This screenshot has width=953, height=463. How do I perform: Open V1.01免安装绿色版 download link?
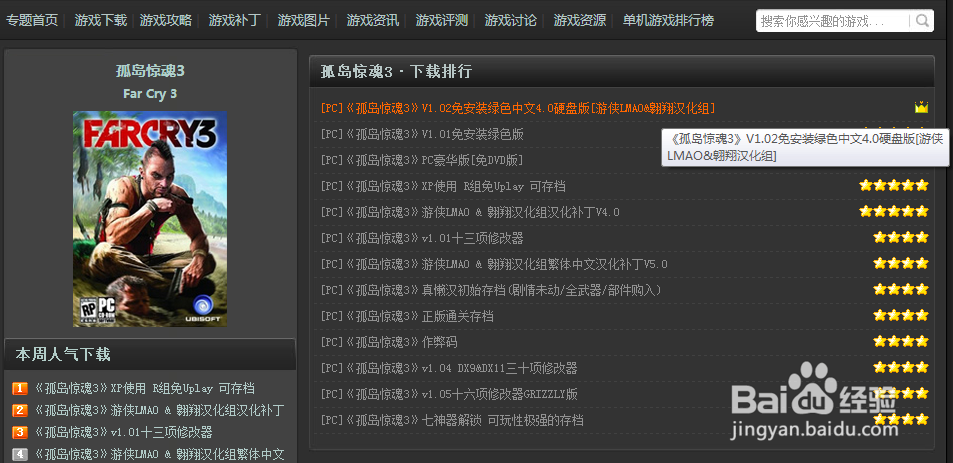pyautogui.click(x=422, y=134)
